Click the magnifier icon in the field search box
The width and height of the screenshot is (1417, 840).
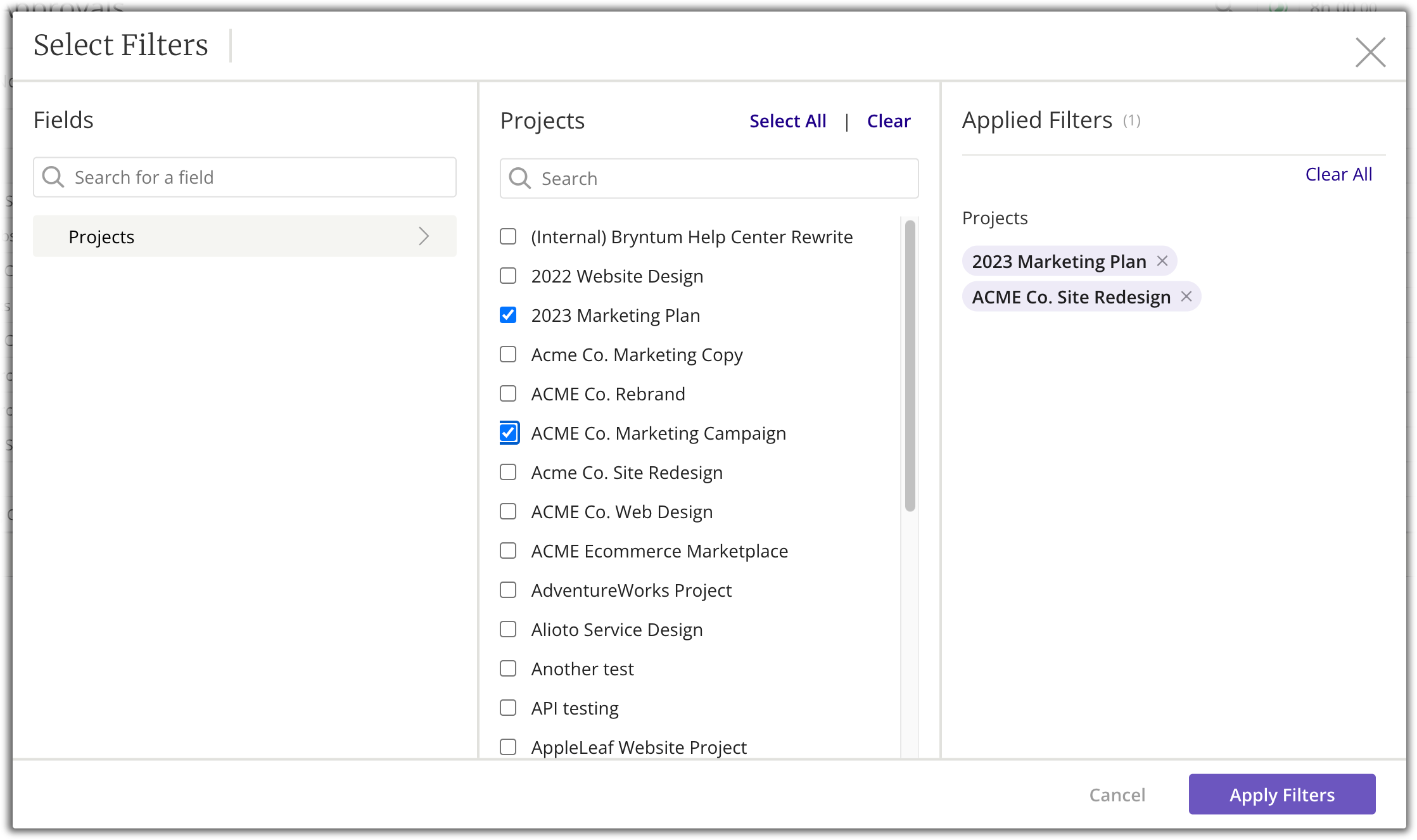tap(53, 177)
